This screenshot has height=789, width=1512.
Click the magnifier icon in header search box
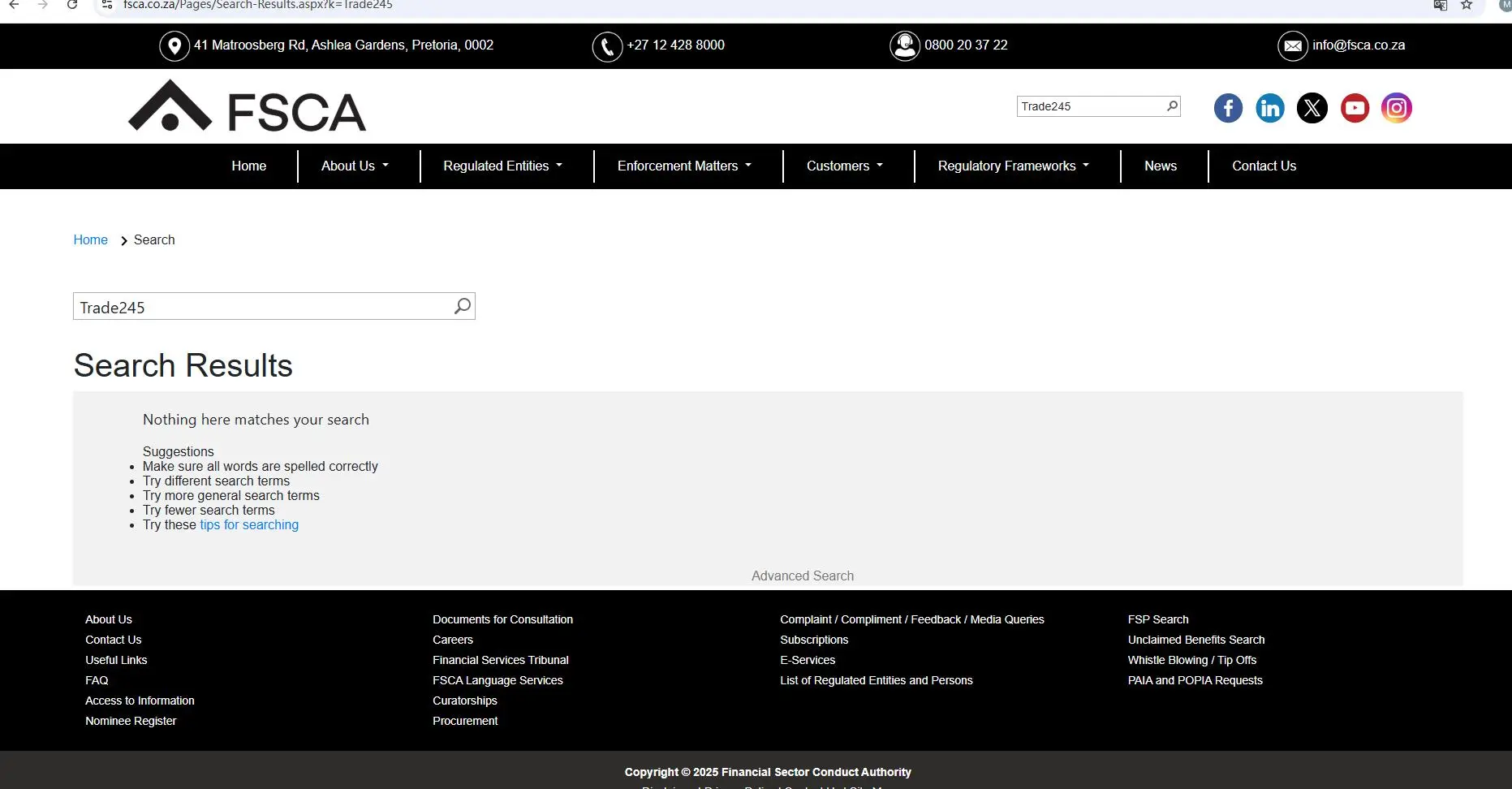tap(1172, 106)
